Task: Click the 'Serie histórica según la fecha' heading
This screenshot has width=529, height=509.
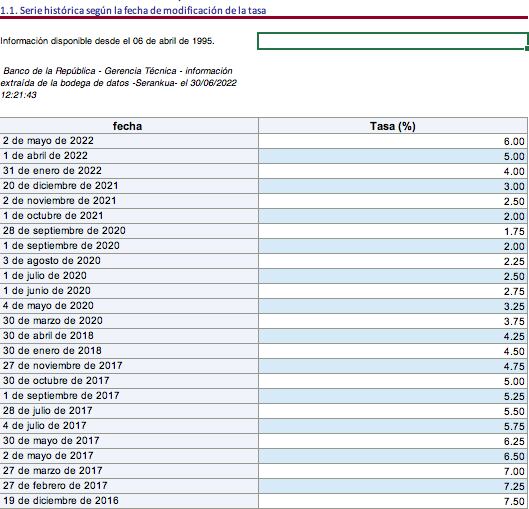Action: 133,10
